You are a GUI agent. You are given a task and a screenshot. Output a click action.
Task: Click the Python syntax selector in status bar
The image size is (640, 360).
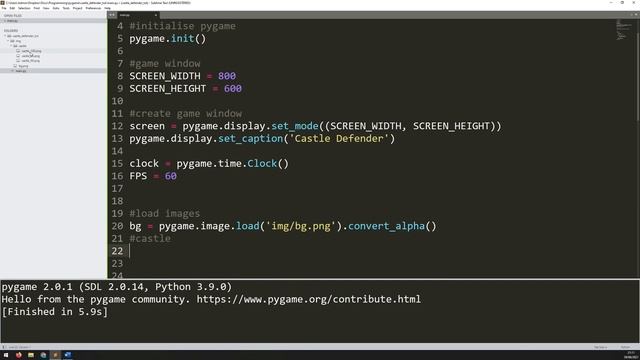(625, 347)
